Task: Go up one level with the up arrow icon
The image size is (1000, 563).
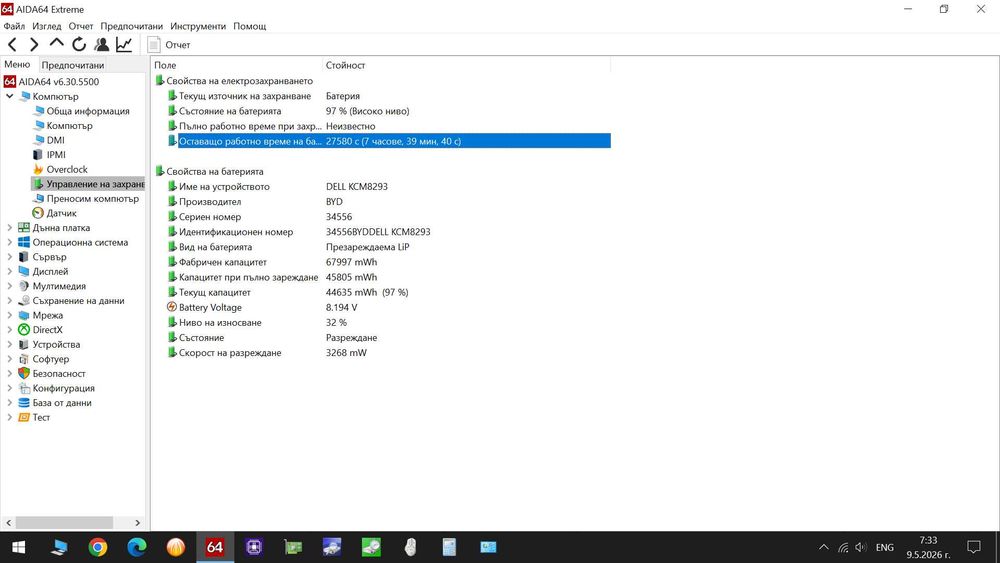Action: [x=56, y=43]
